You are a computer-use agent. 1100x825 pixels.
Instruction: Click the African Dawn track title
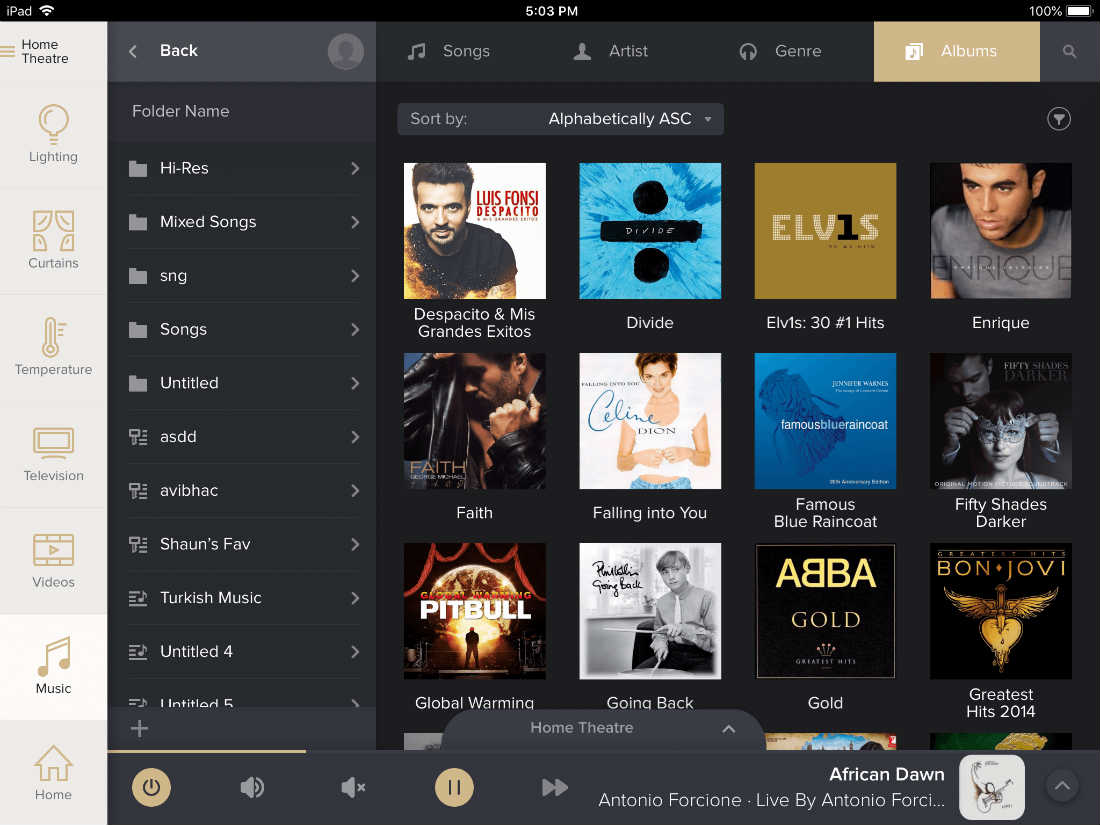pos(887,774)
